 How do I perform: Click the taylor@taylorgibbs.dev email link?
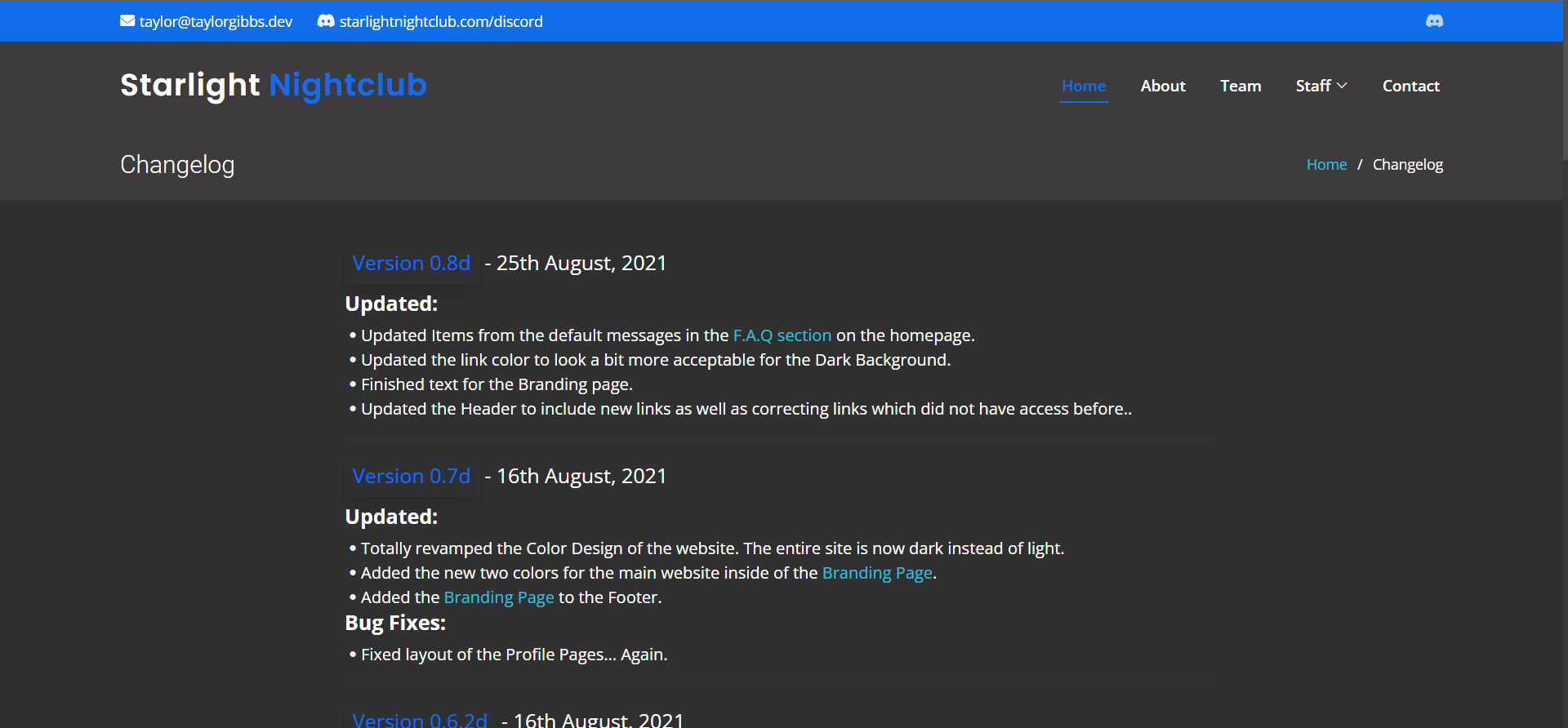pos(216,22)
